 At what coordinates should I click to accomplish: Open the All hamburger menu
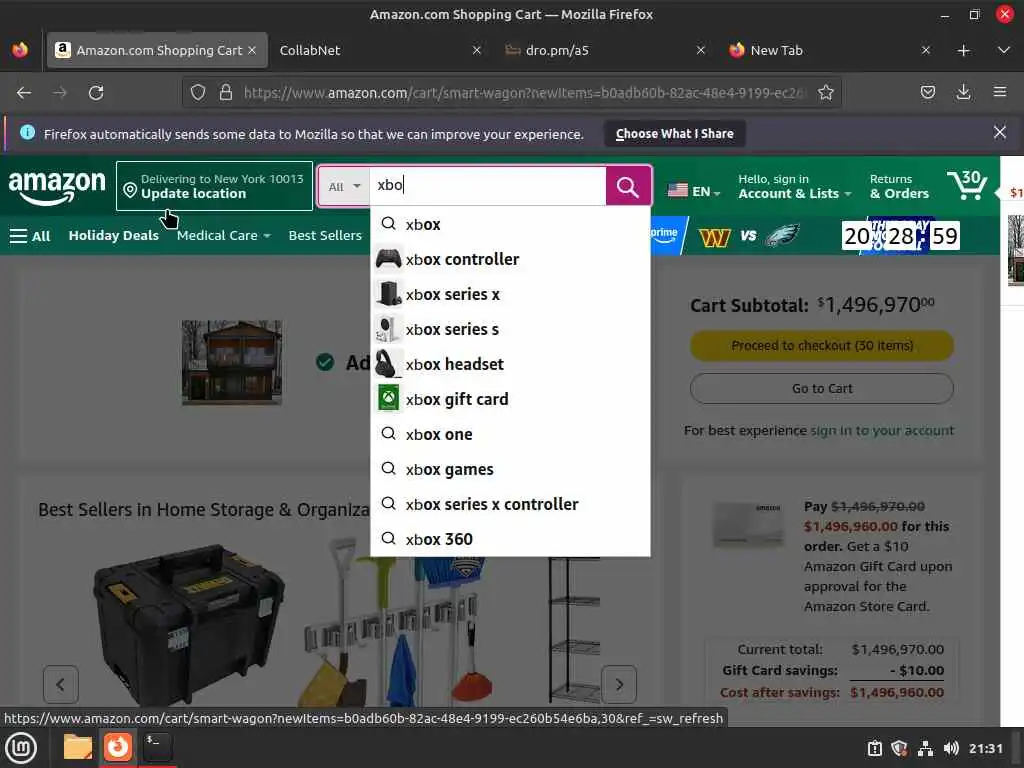point(30,236)
